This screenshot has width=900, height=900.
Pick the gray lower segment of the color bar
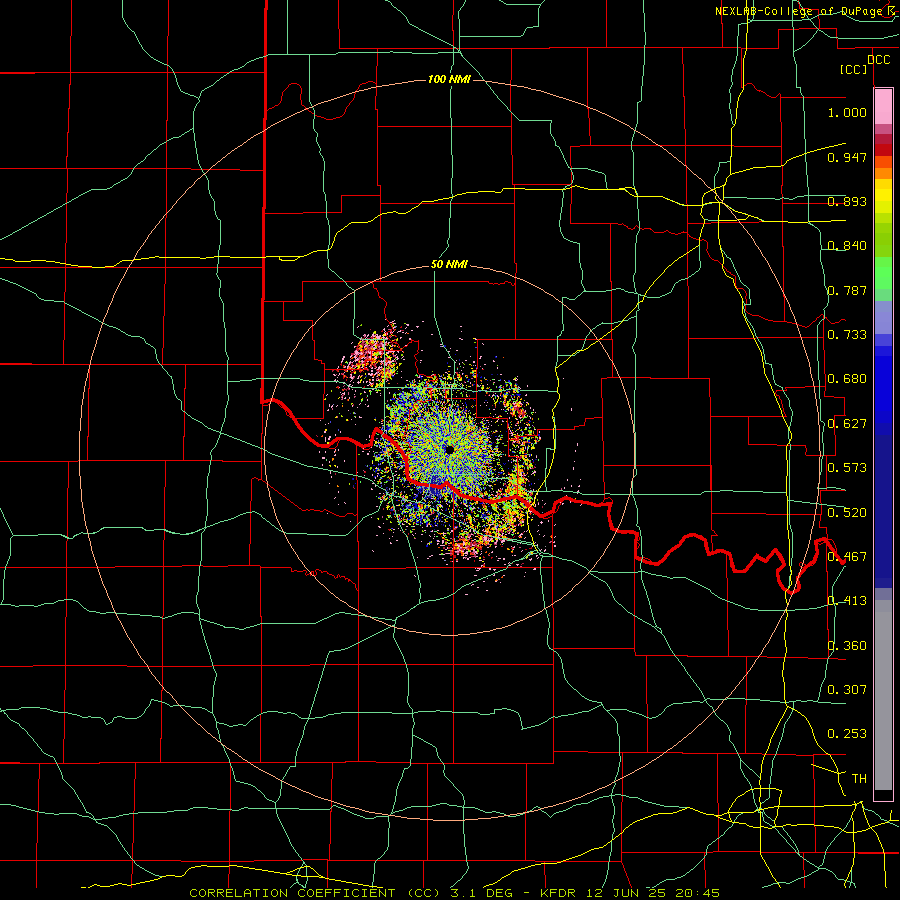883,695
